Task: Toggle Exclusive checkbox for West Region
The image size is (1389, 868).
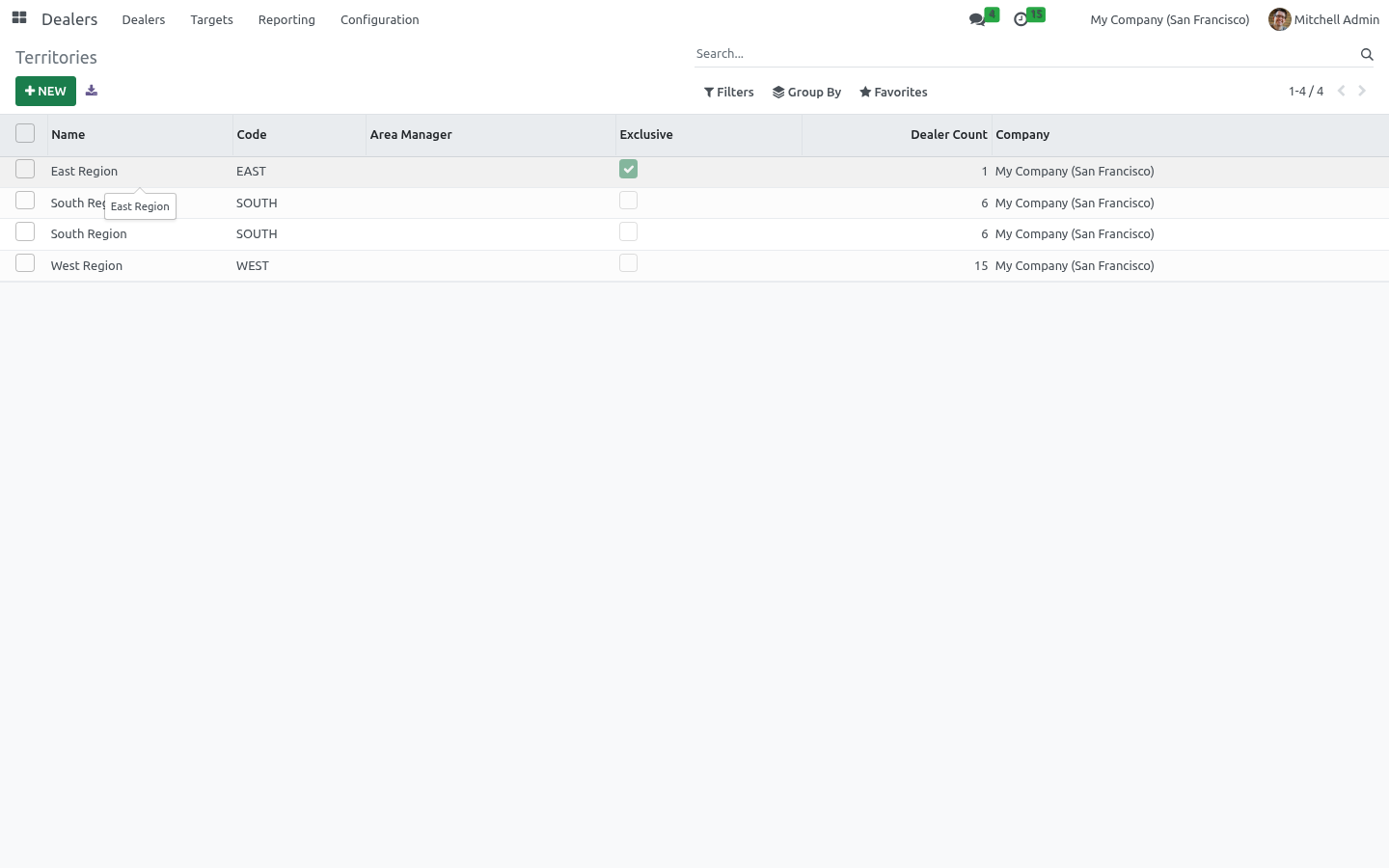Action: pyautogui.click(x=628, y=263)
